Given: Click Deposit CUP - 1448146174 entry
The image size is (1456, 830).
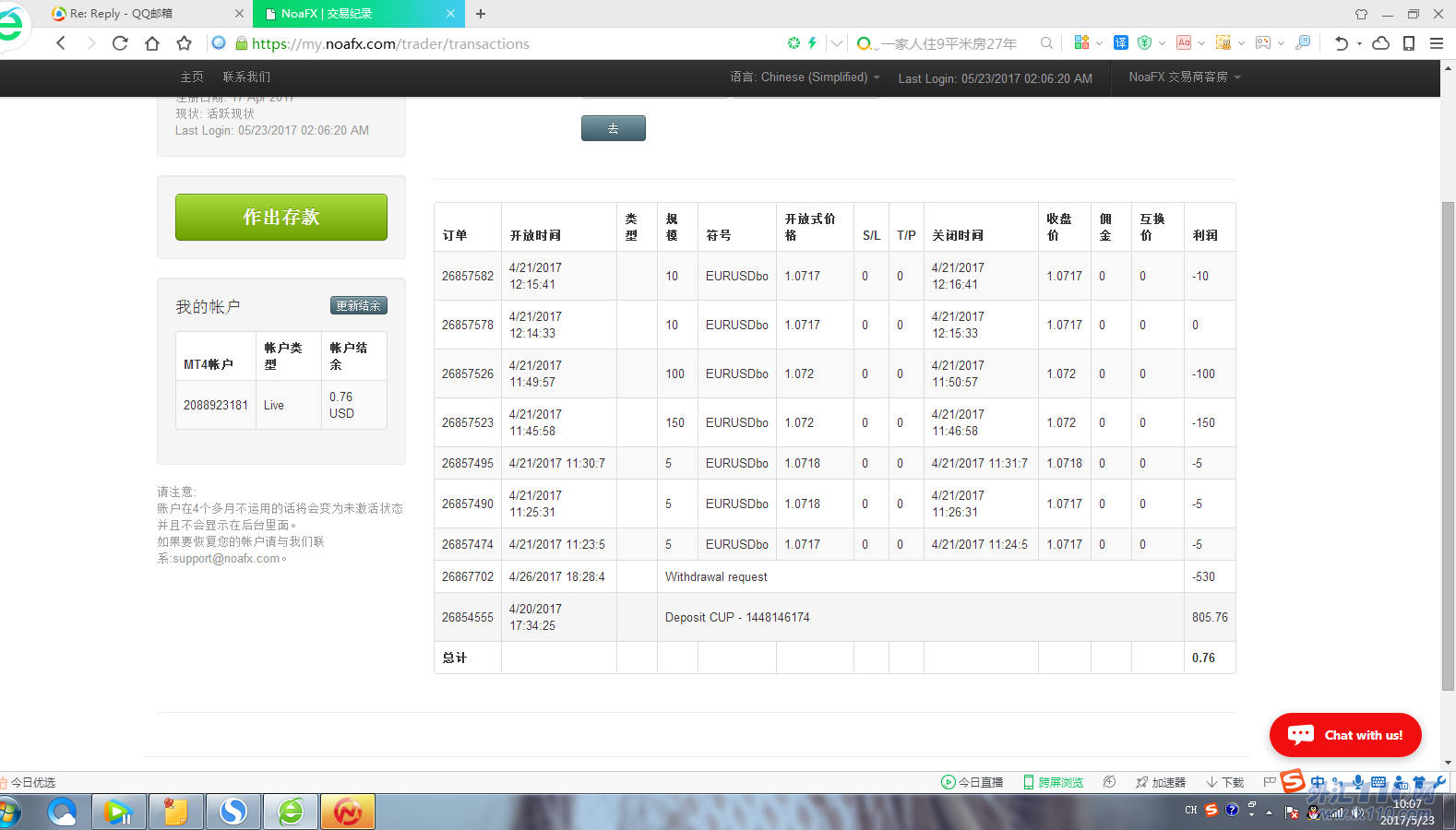Looking at the screenshot, I should pos(737,617).
